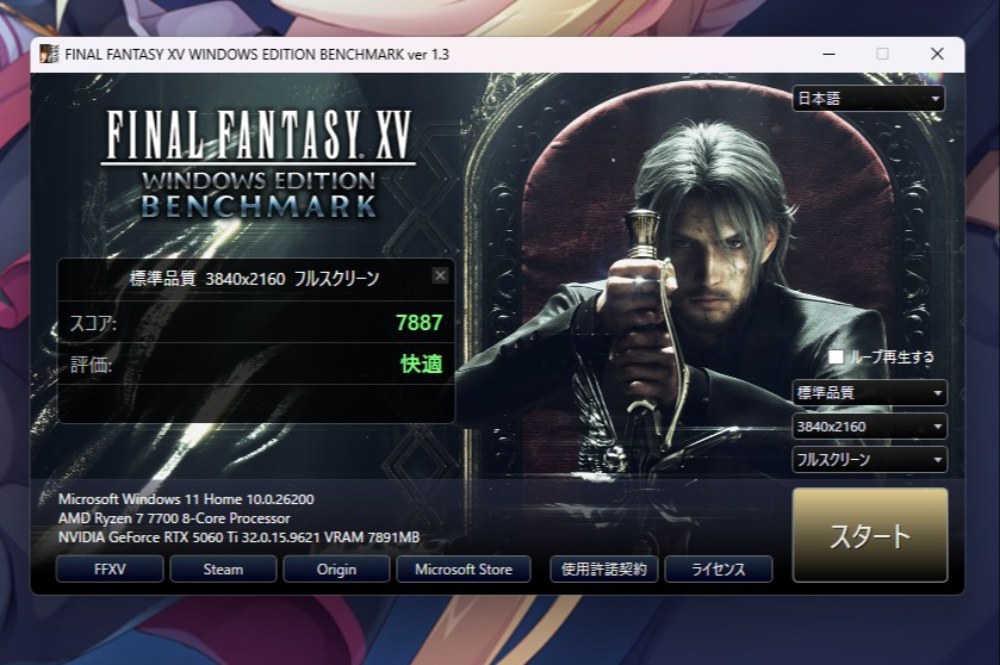Click the score value 7887
Viewport: 1000px width, 665px height.
(x=419, y=323)
